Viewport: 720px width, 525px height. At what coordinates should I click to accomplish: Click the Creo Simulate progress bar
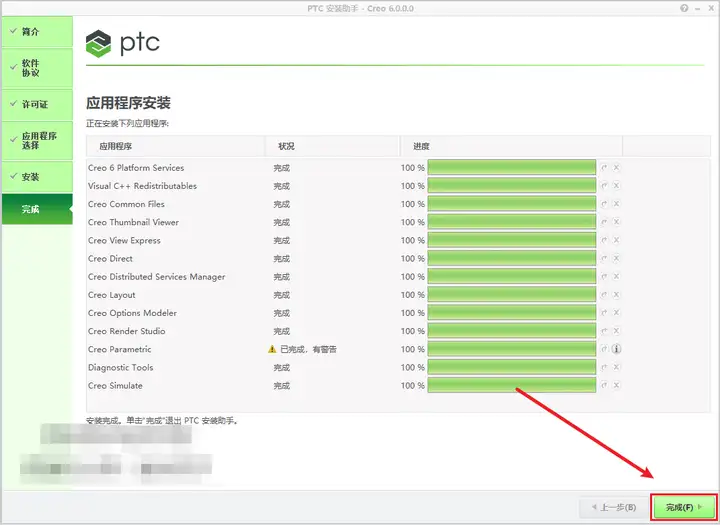512,385
